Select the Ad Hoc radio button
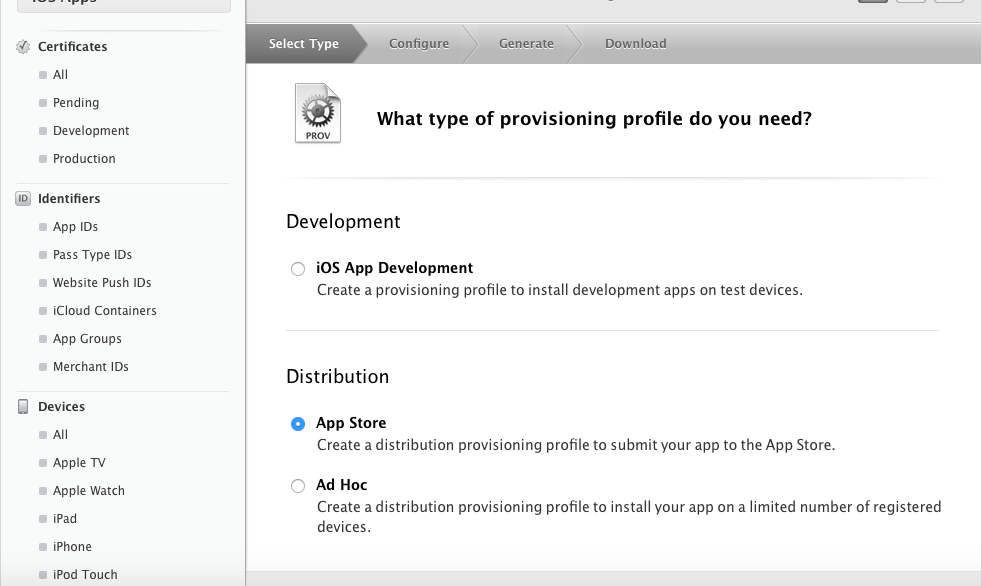Viewport: 982px width, 586px height. (298, 486)
